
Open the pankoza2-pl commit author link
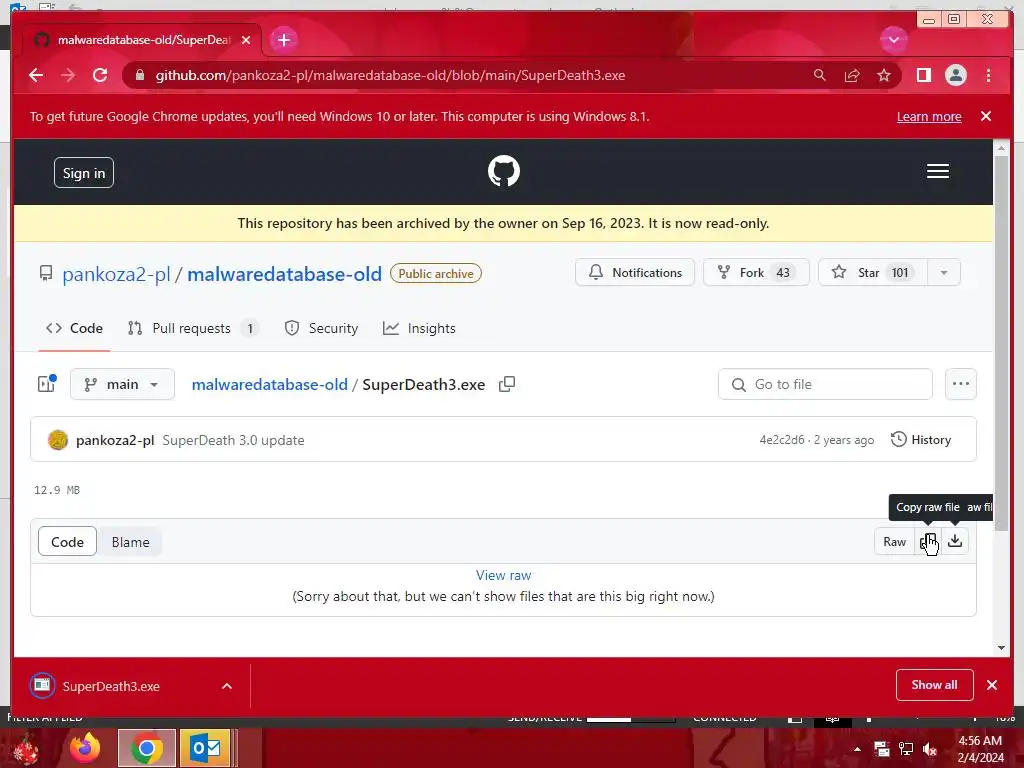click(x=115, y=440)
